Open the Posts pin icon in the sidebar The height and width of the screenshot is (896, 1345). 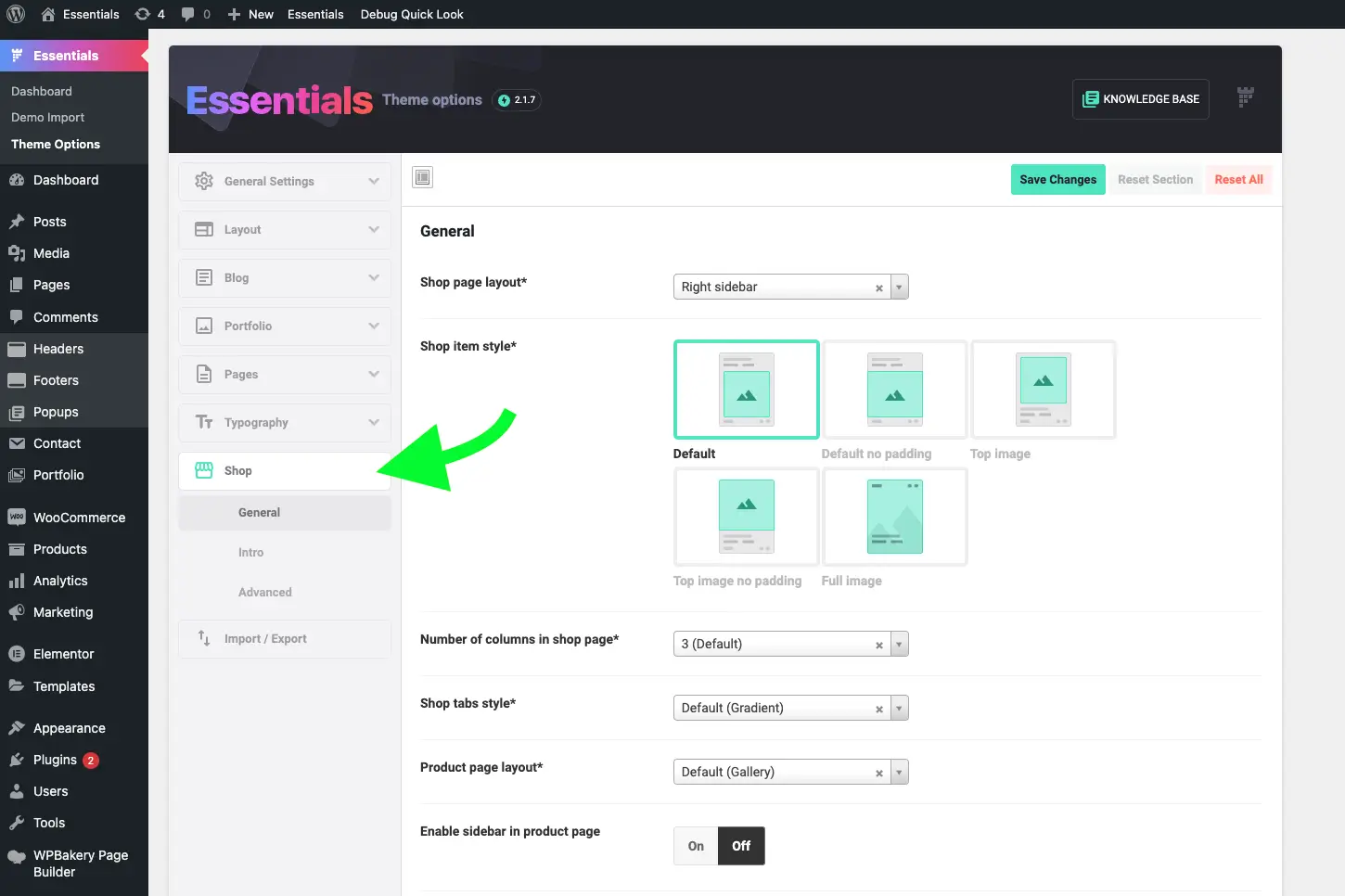click(17, 222)
